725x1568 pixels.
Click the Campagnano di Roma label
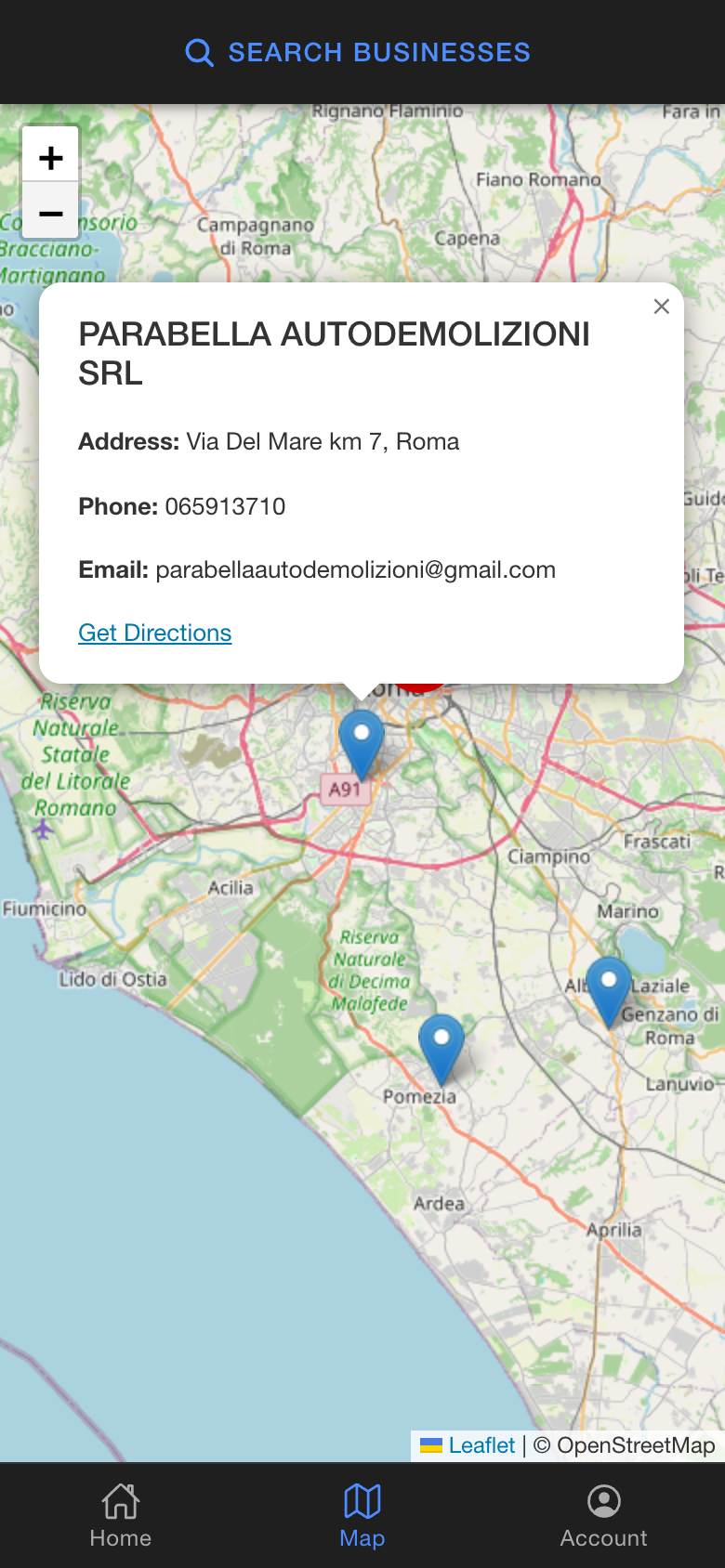coord(255,236)
